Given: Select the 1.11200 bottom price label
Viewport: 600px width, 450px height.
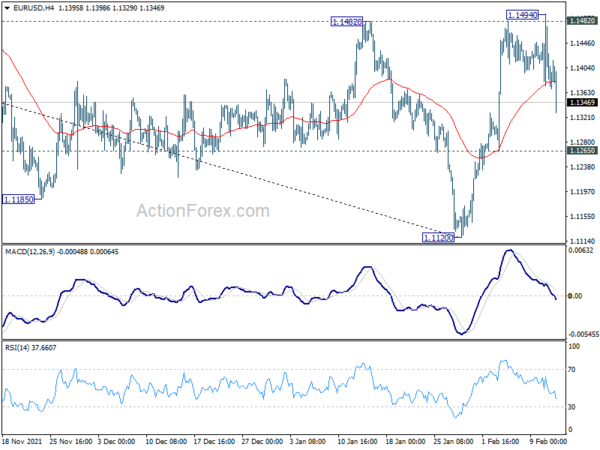Looking at the screenshot, I should [x=439, y=238].
